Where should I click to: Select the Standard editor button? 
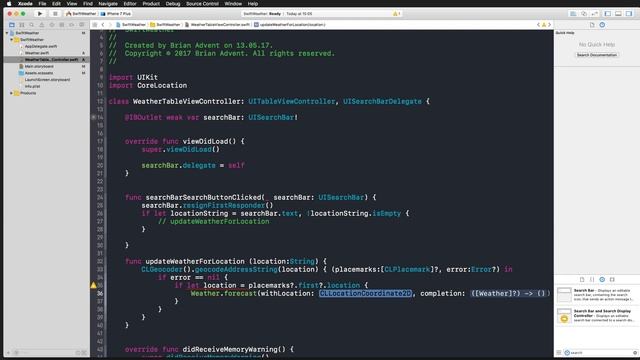[573, 14]
